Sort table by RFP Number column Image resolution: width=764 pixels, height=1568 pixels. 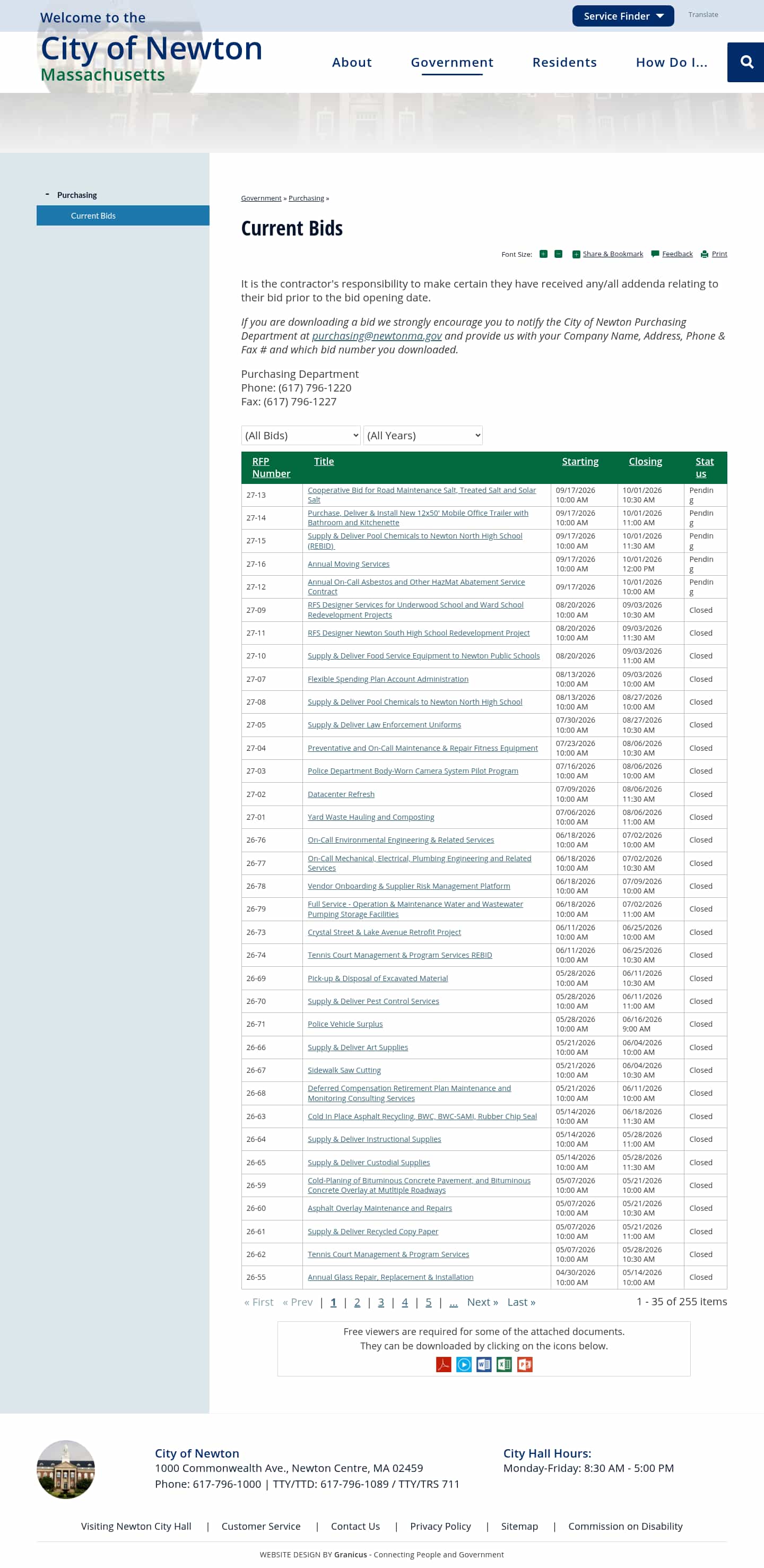tap(271, 467)
